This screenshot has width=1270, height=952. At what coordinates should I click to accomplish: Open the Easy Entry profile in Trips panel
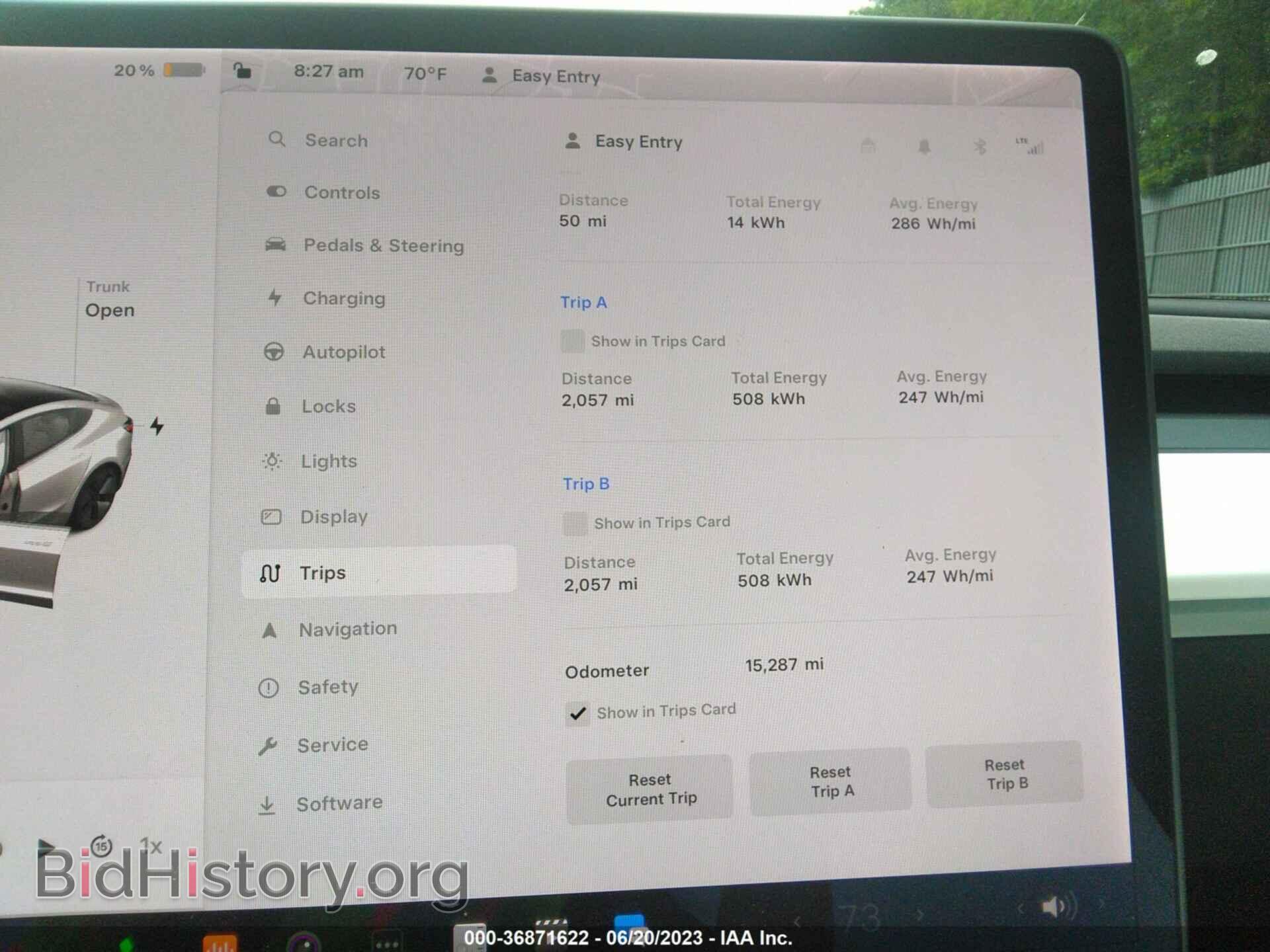(623, 141)
